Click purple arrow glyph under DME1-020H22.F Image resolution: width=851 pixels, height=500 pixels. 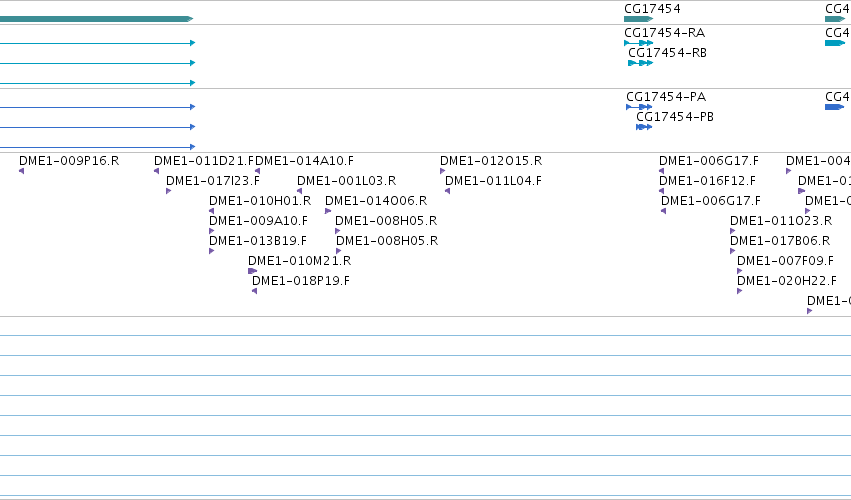click(x=739, y=292)
